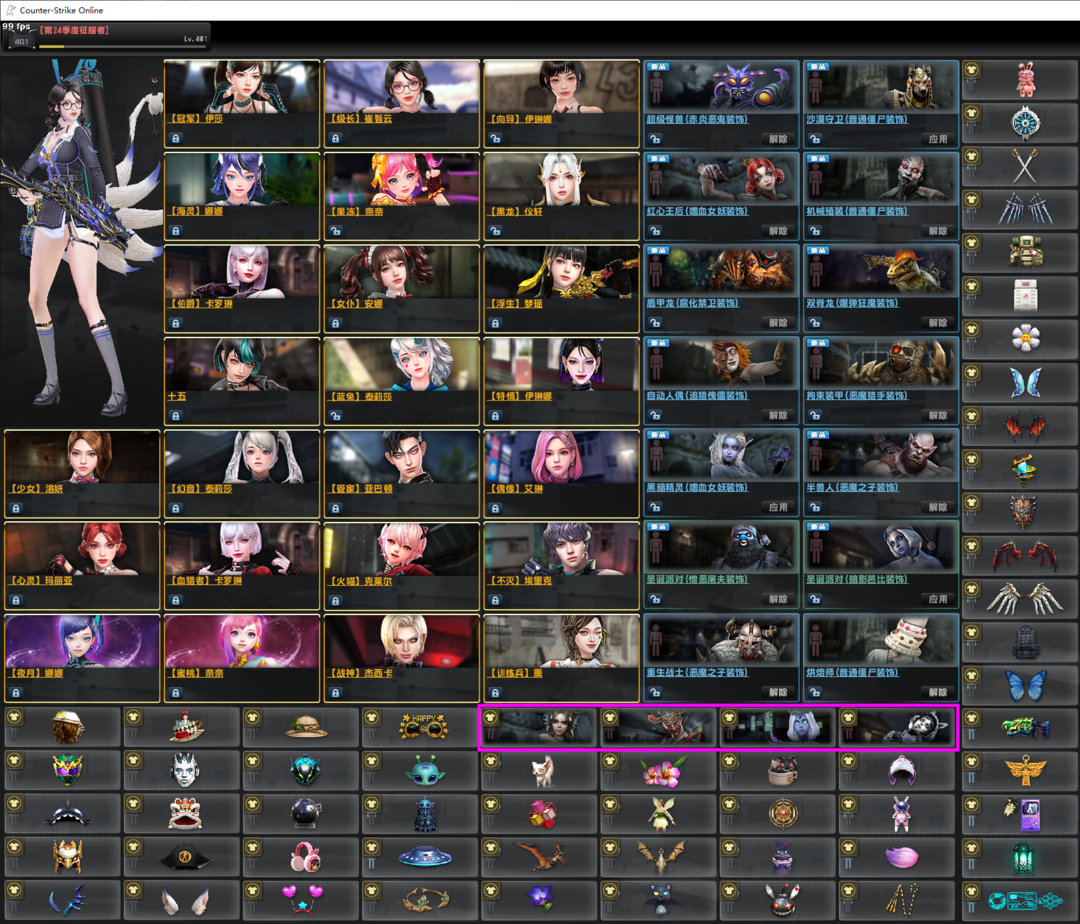
Task: Choose the teal glowing lantern accessory
Action: [1025, 857]
